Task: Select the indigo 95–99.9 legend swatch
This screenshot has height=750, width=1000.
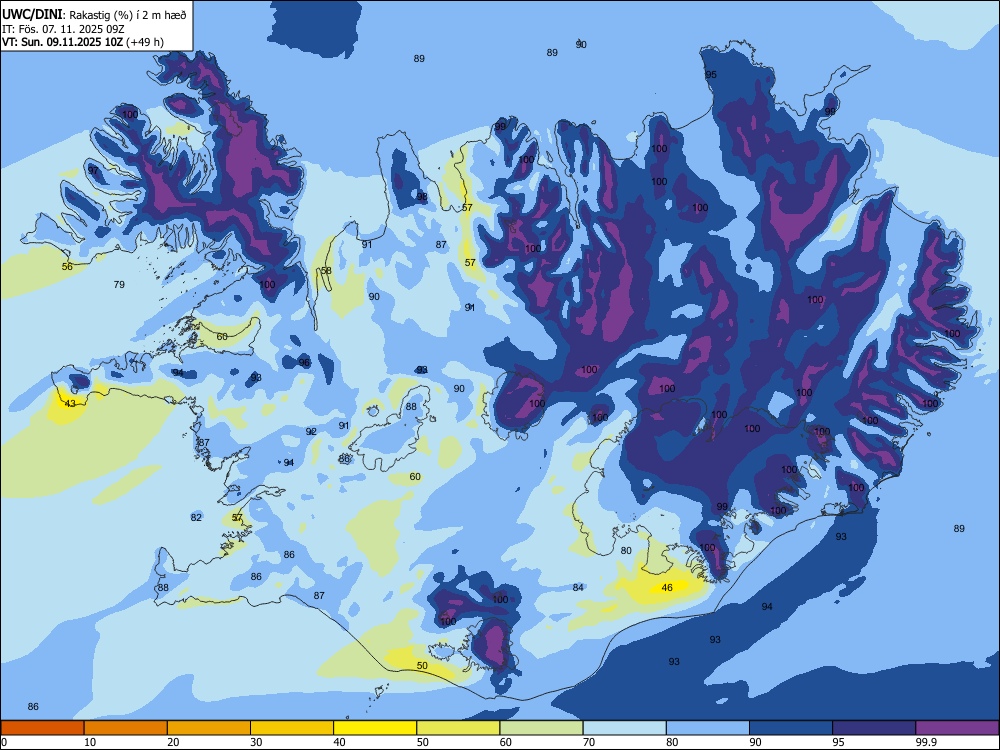Action: 874,728
